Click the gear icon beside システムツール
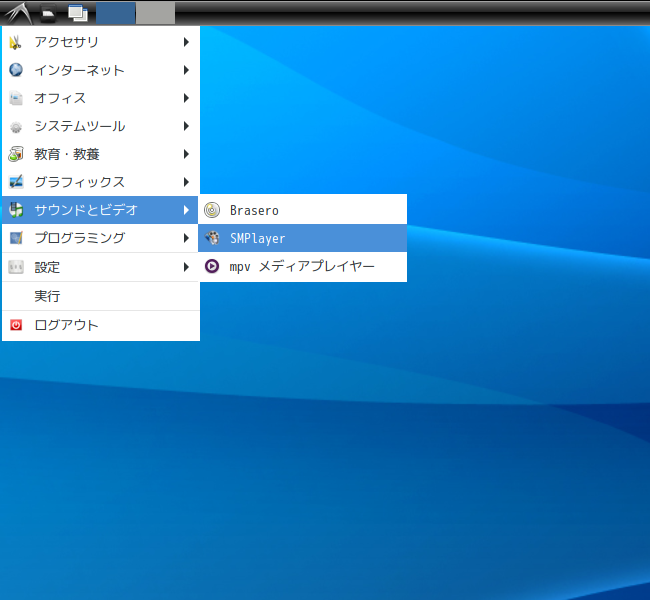Image resolution: width=650 pixels, height=600 pixels. click(x=16, y=126)
